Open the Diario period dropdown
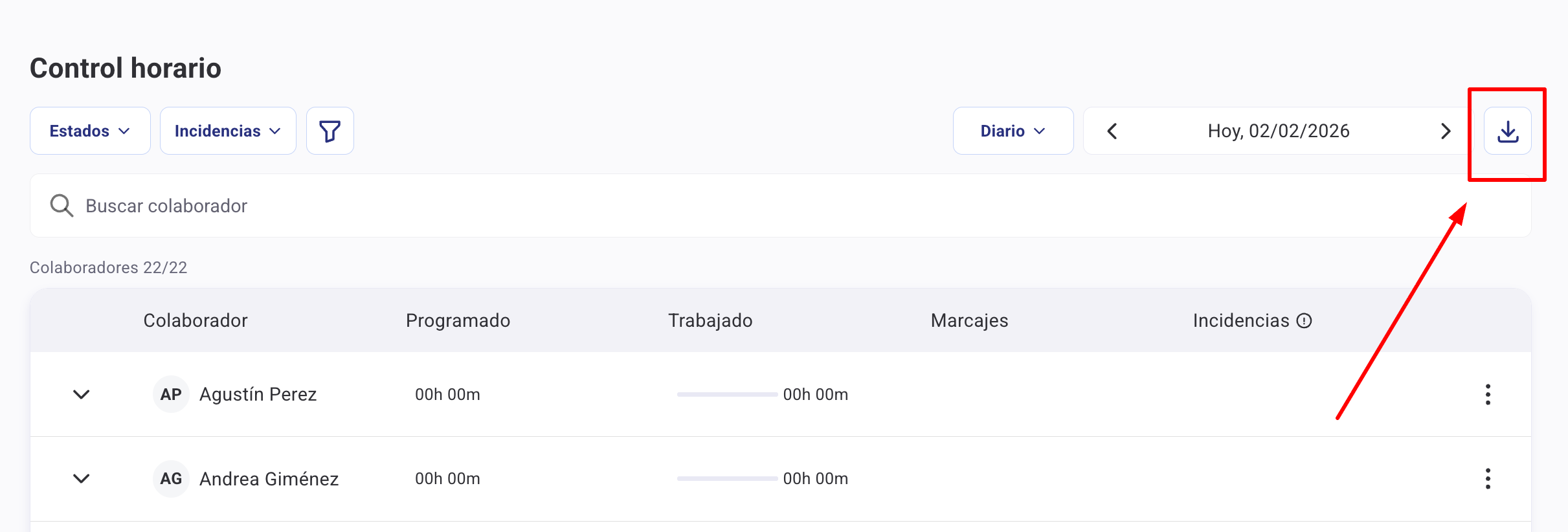 pyautogui.click(x=1013, y=131)
